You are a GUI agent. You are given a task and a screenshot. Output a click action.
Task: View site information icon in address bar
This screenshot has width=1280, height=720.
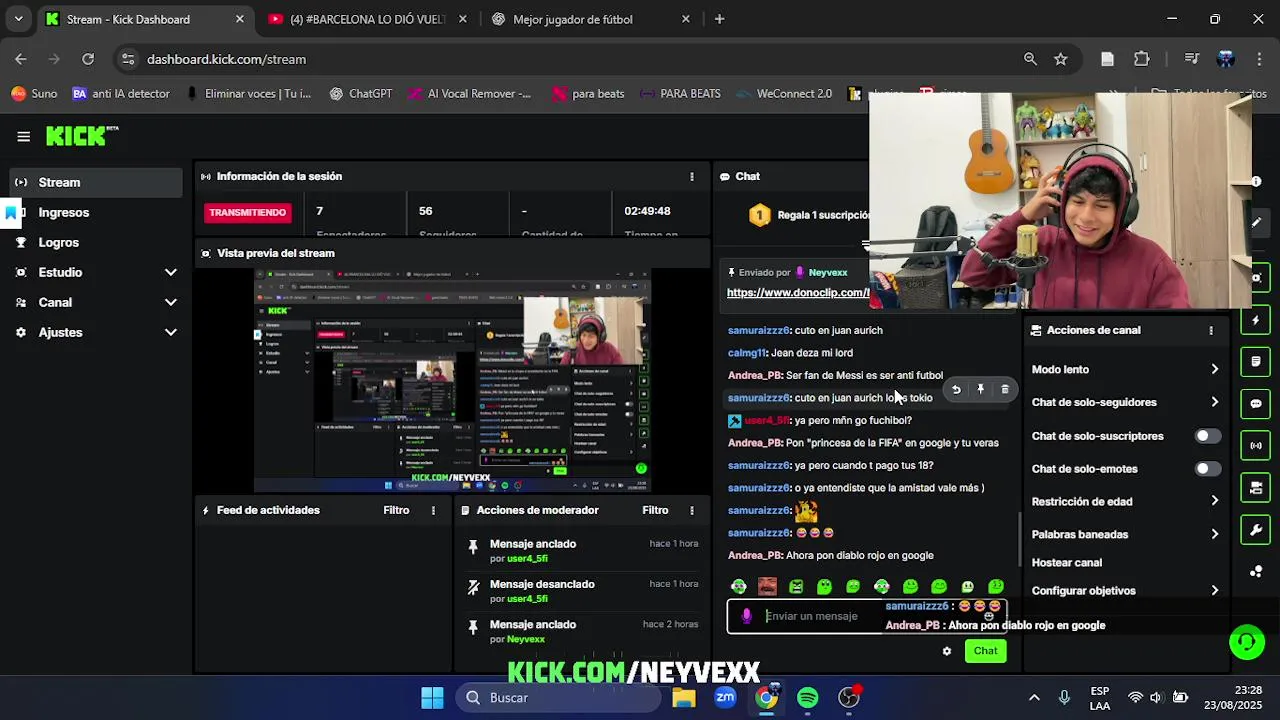128,59
